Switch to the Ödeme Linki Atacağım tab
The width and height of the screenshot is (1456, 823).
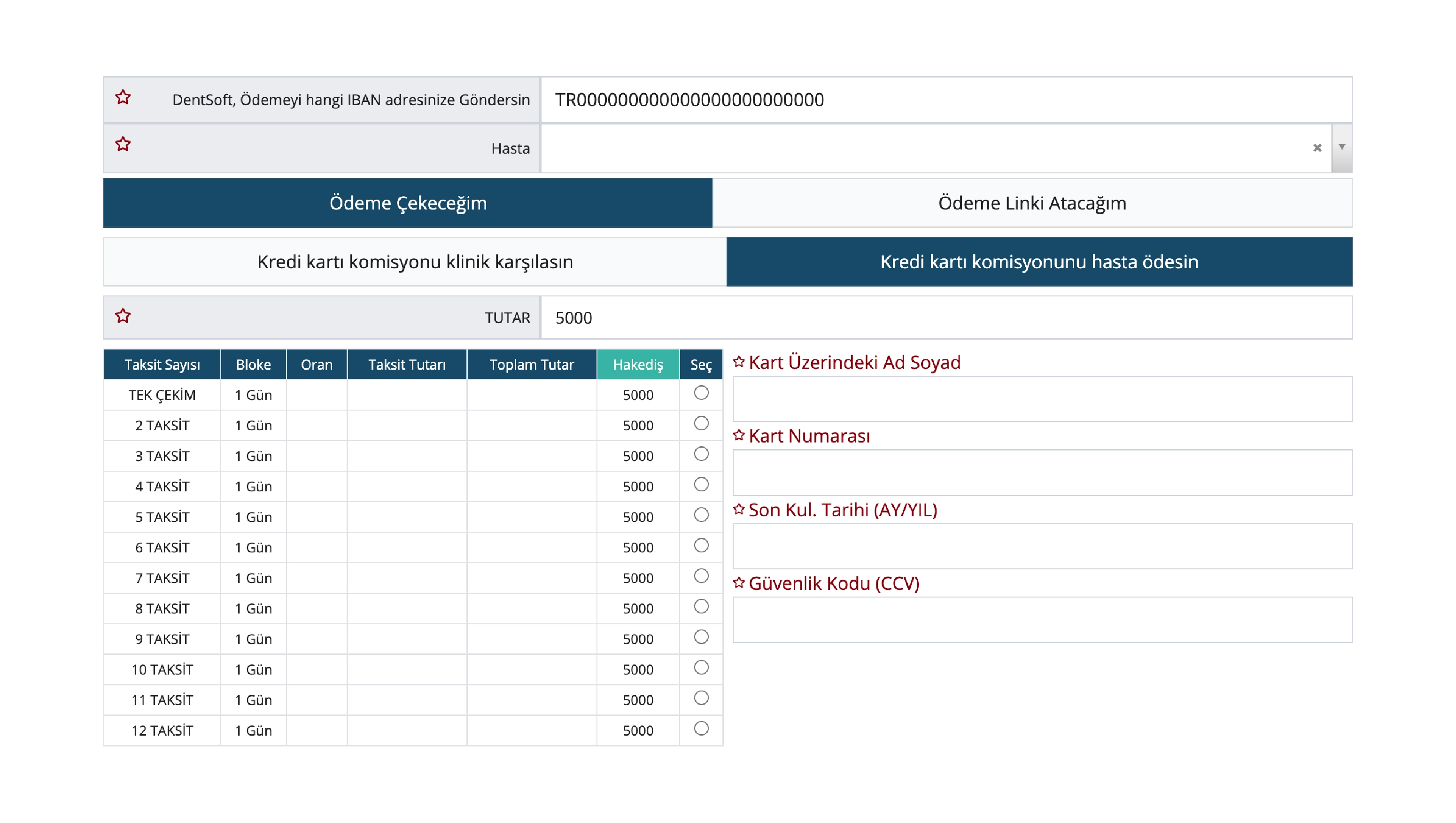click(1032, 203)
